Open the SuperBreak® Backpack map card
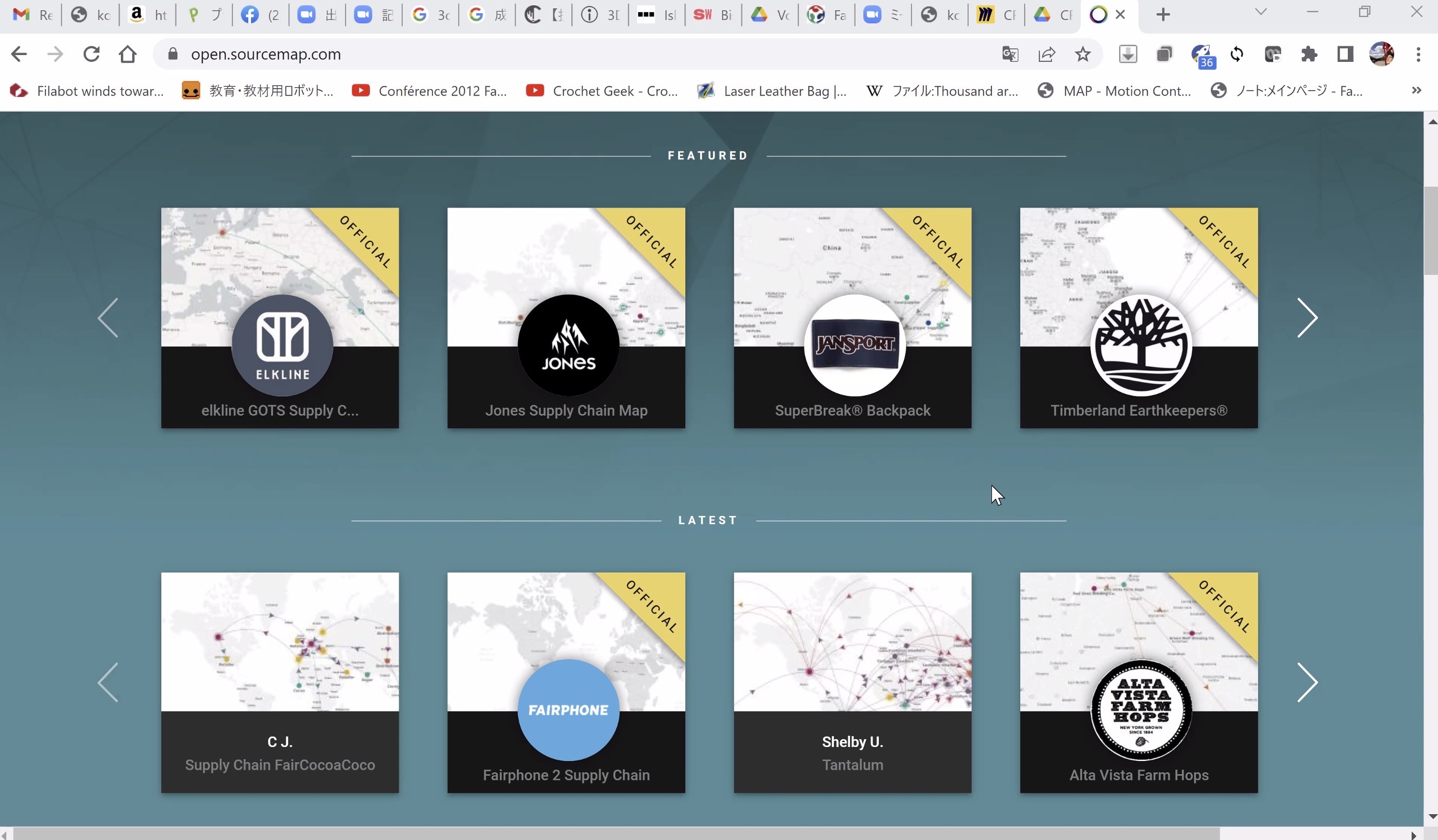 852,410
